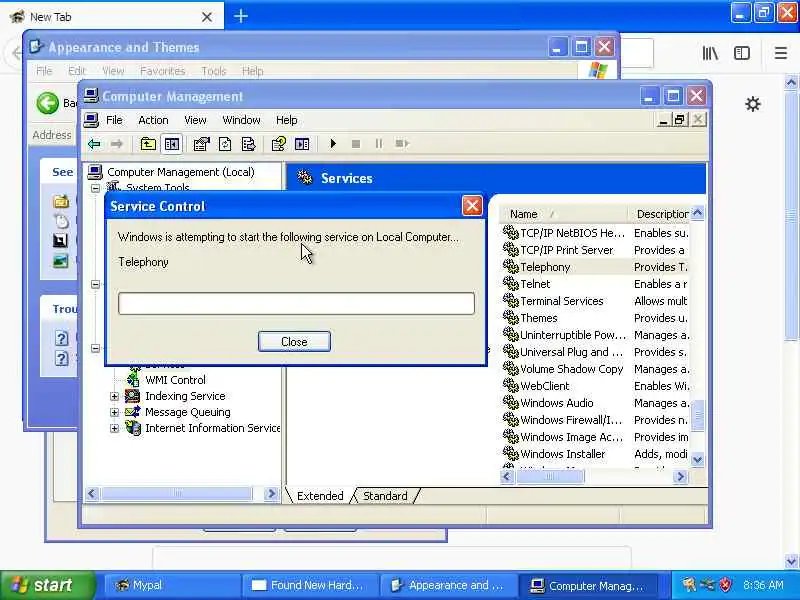
Task: Switch to the Extended tab
Action: point(320,496)
